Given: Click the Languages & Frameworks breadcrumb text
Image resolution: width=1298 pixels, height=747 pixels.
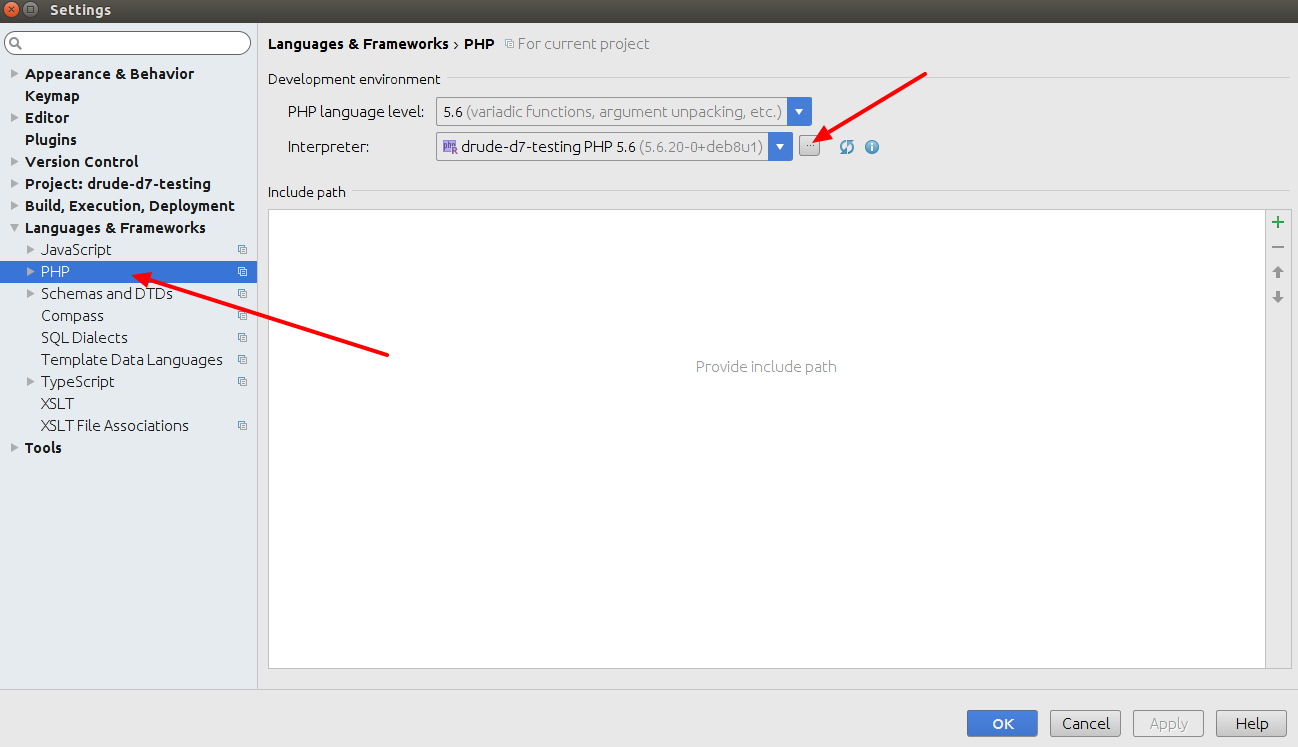Looking at the screenshot, I should (x=358, y=44).
